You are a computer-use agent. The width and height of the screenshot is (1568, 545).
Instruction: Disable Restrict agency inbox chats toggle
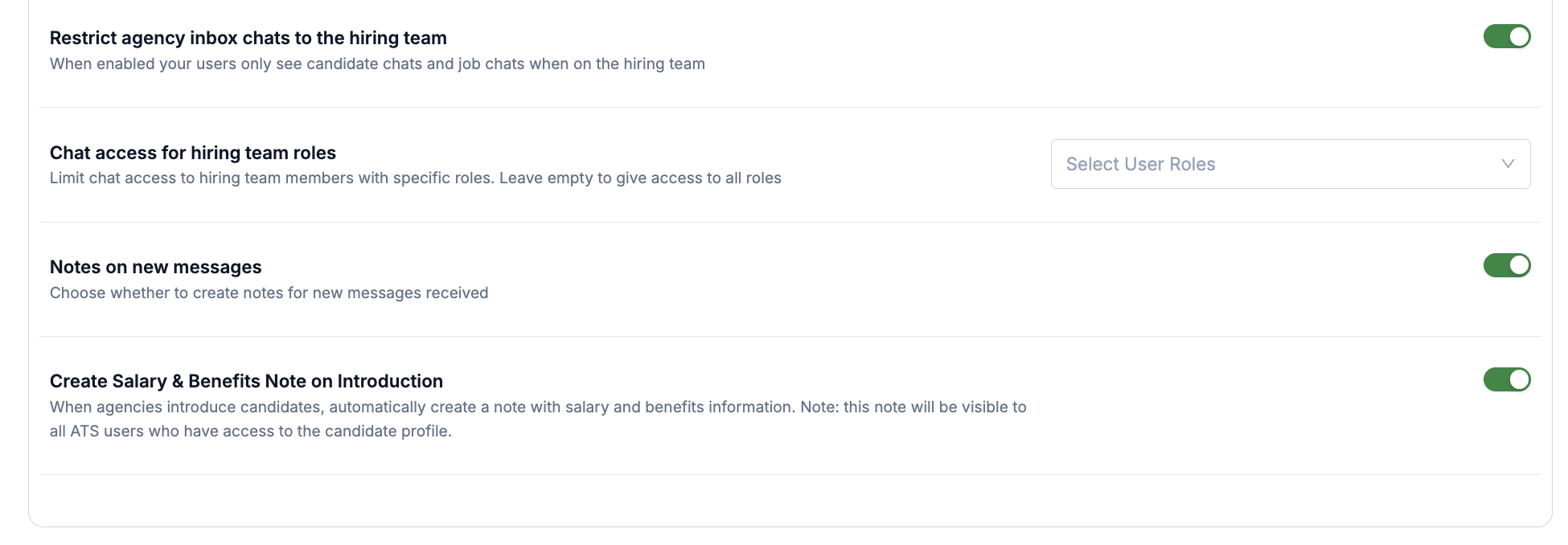pyautogui.click(x=1507, y=37)
